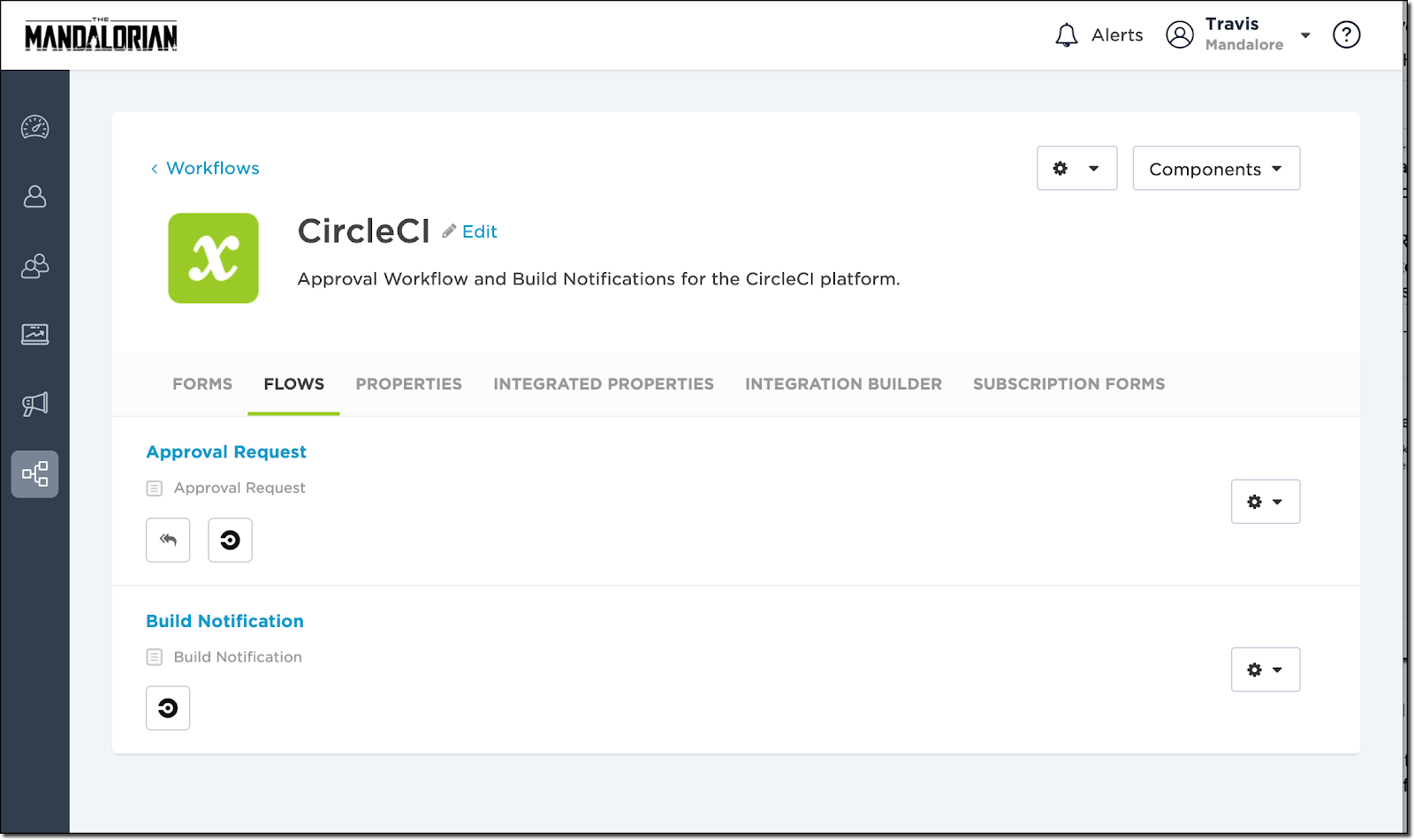The height and width of the screenshot is (840, 1414).
Task: Select the Workflows flowchart sidebar icon
Action: click(34, 473)
